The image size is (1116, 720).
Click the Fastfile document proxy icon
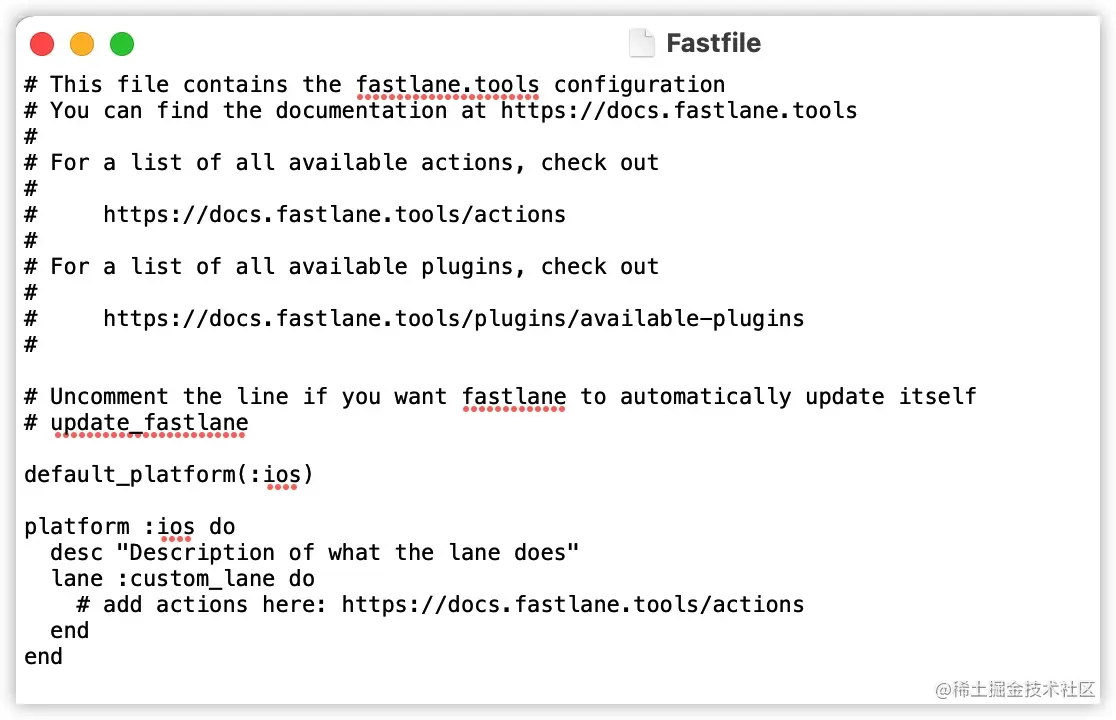click(x=641, y=43)
